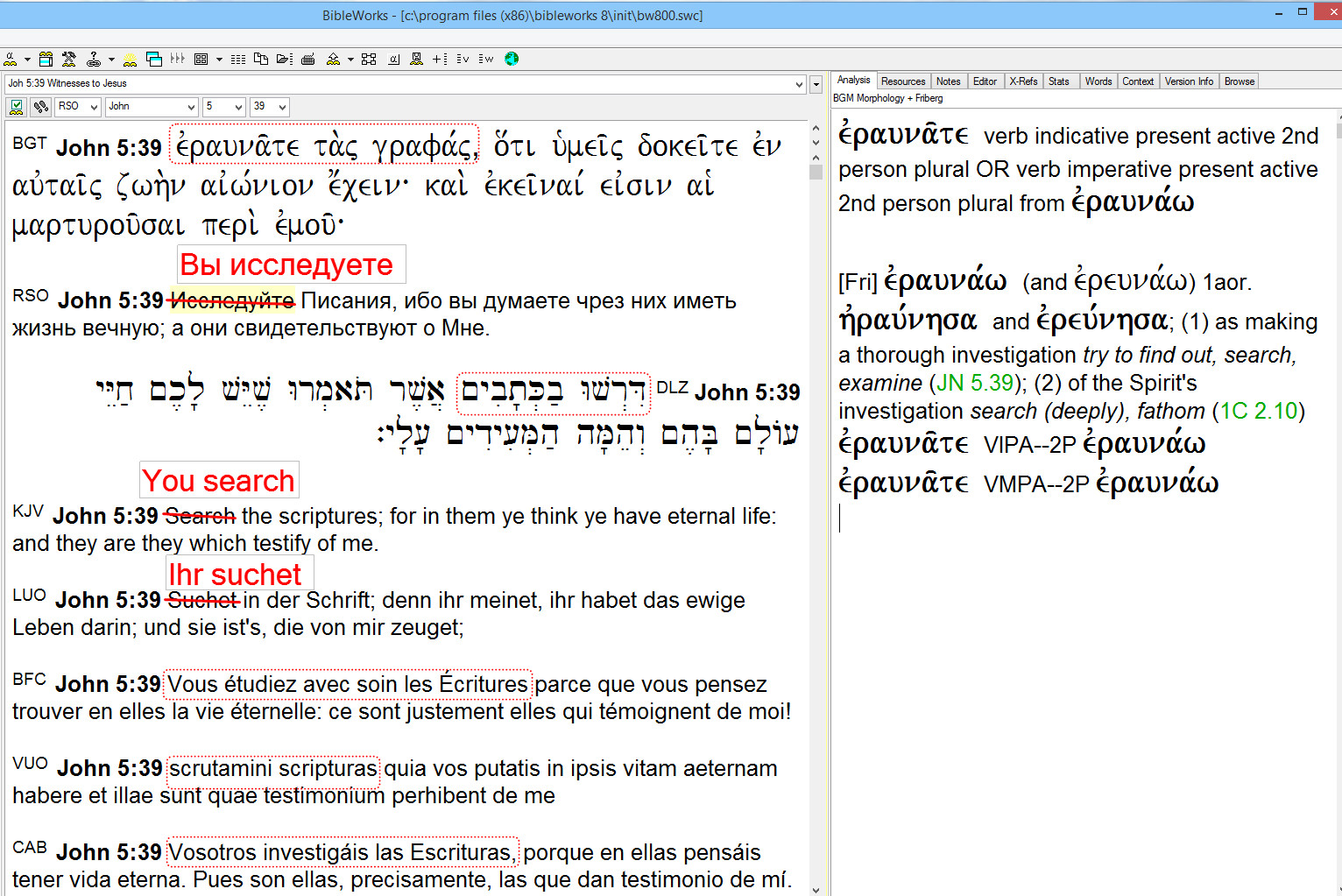Click the floppy disk save icon
Viewport: 1342px width, 896px height.
point(417,59)
